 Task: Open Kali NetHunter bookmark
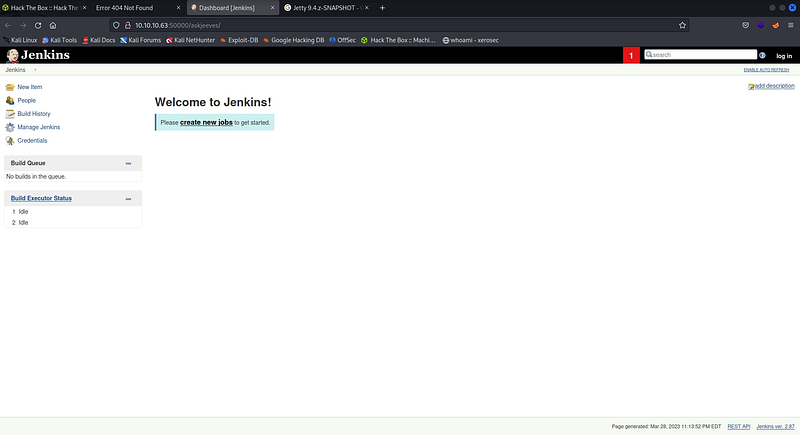coord(190,40)
